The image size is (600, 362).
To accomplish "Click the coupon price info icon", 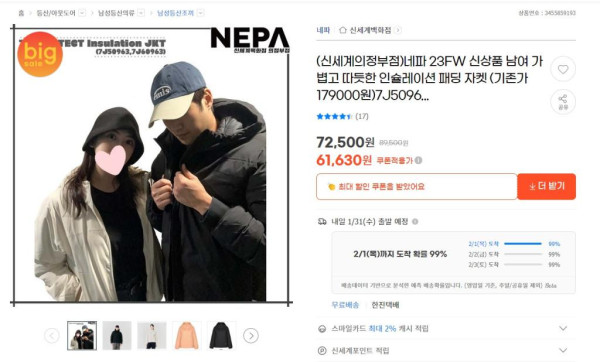I will [419, 160].
